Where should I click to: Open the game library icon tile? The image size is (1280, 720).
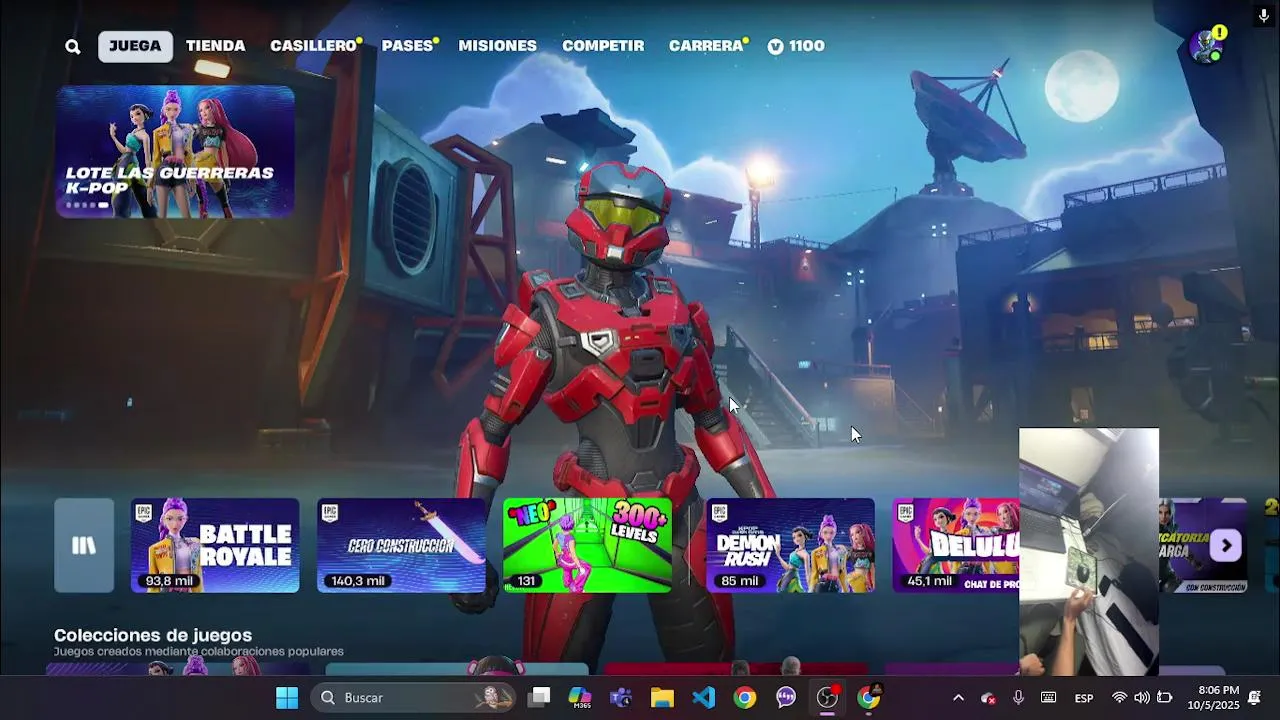84,545
